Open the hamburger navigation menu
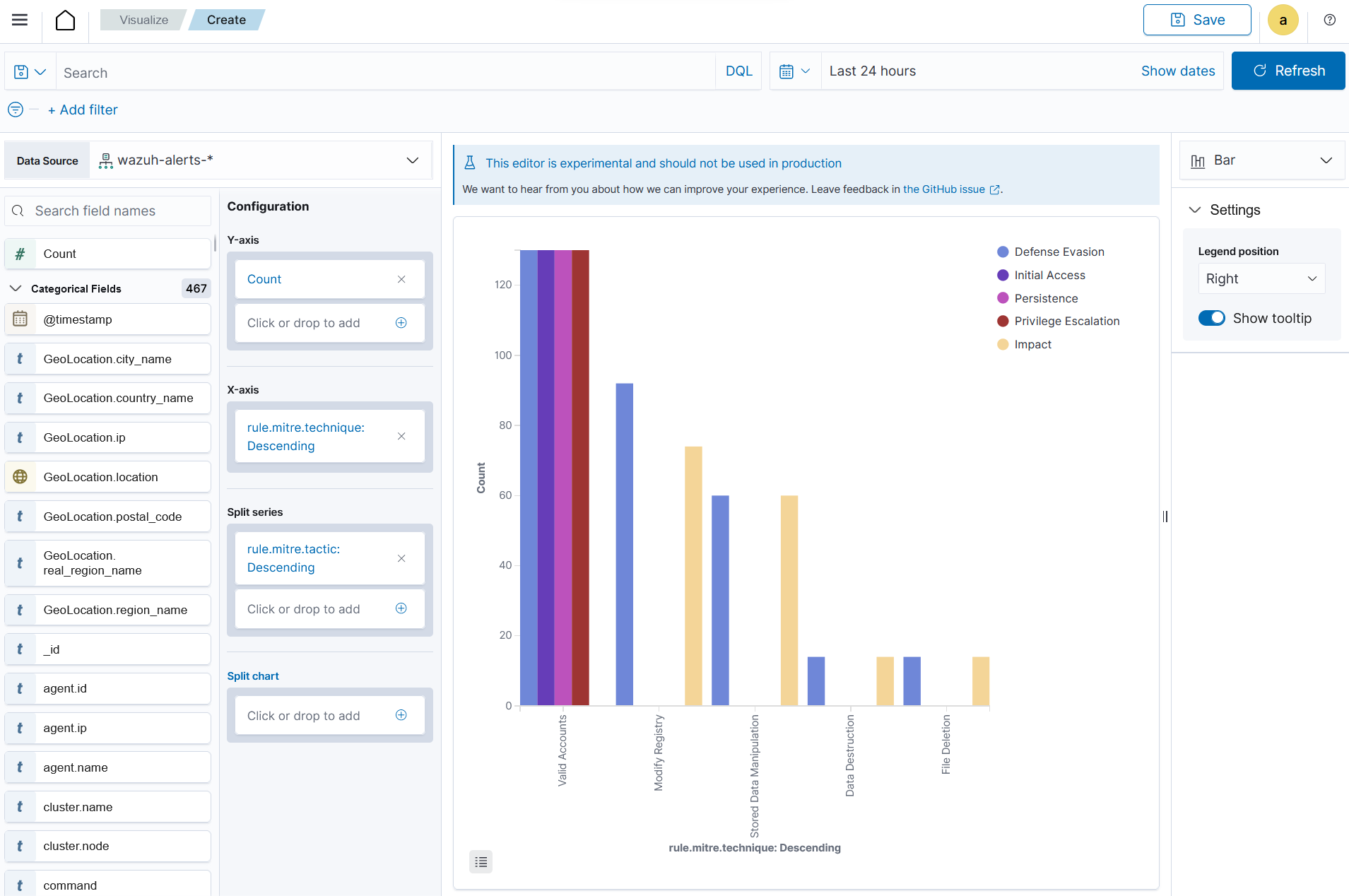Image resolution: width=1349 pixels, height=896 pixels. (20, 20)
